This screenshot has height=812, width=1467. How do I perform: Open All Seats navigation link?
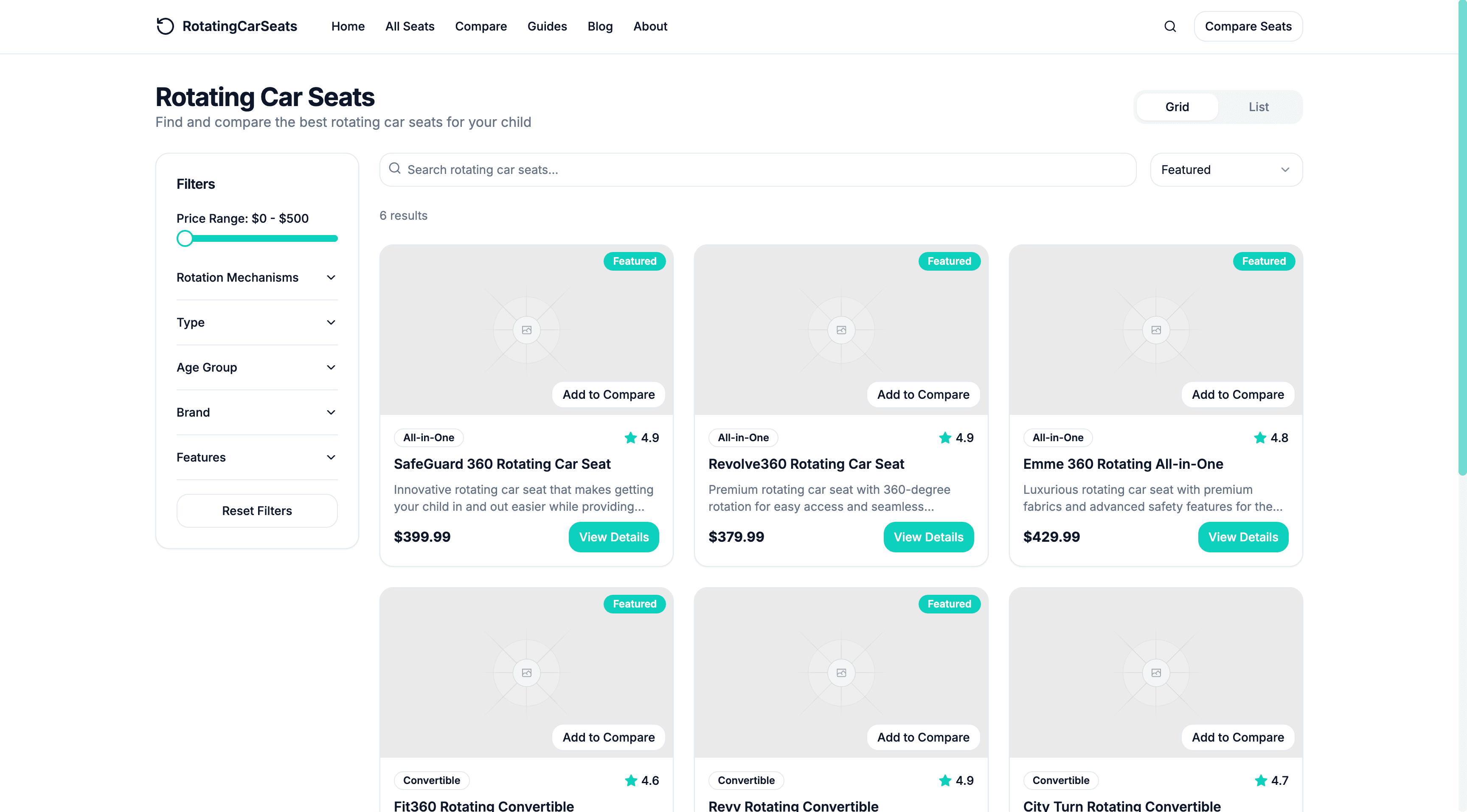(410, 26)
